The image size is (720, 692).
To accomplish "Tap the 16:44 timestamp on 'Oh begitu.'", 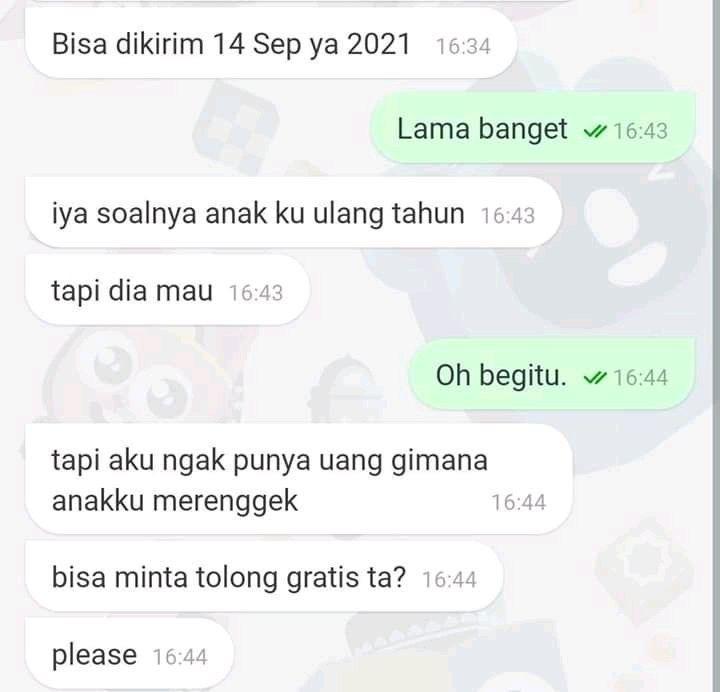I will 640,377.
